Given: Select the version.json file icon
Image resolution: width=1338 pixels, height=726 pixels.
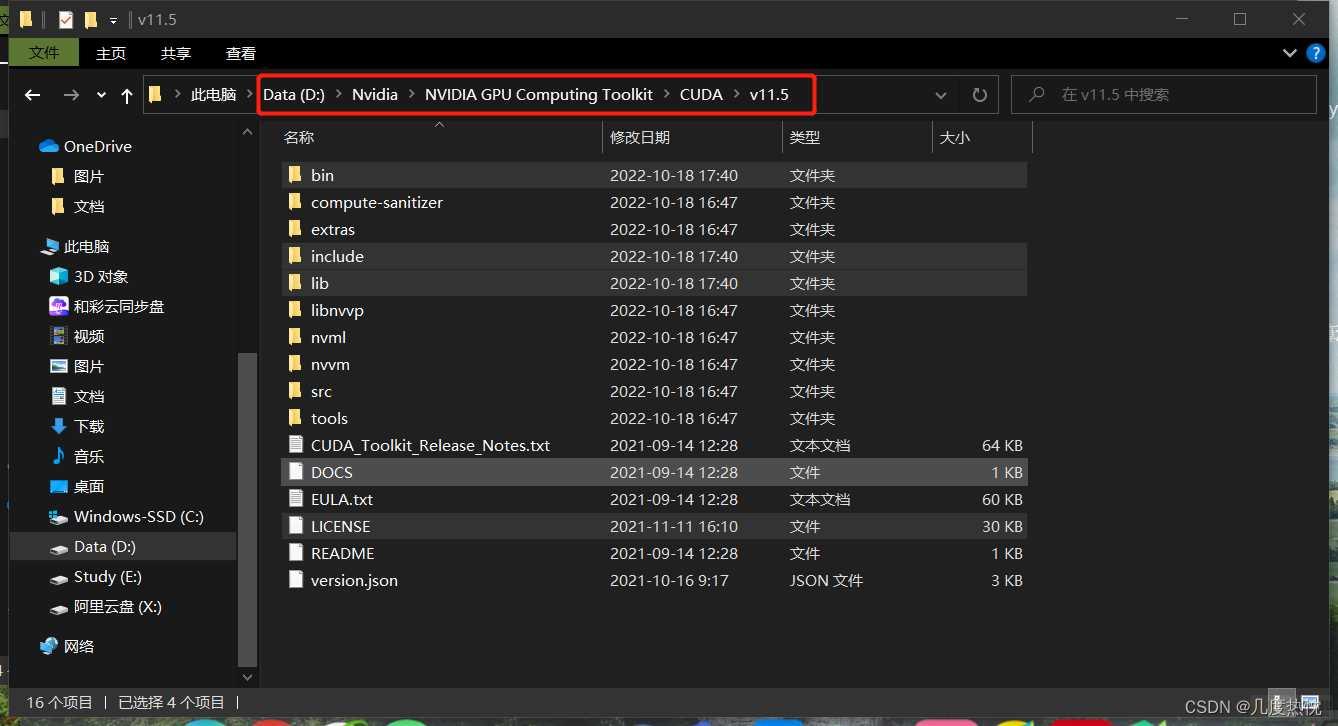Looking at the screenshot, I should point(295,580).
